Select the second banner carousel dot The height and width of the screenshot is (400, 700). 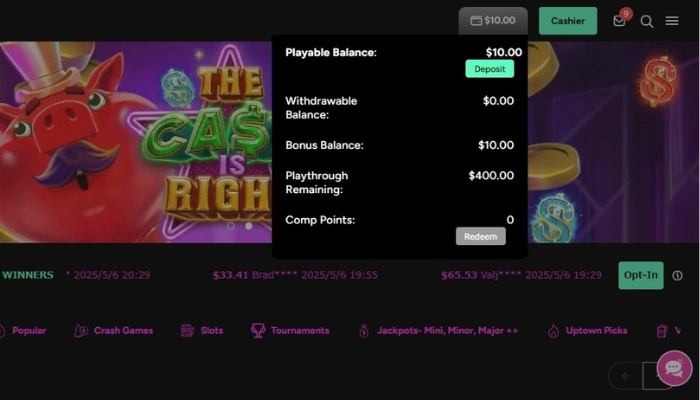(x=249, y=226)
